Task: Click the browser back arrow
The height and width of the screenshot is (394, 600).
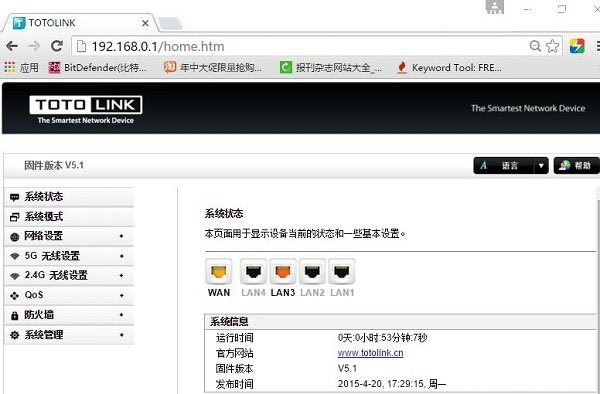Action: 12,46
